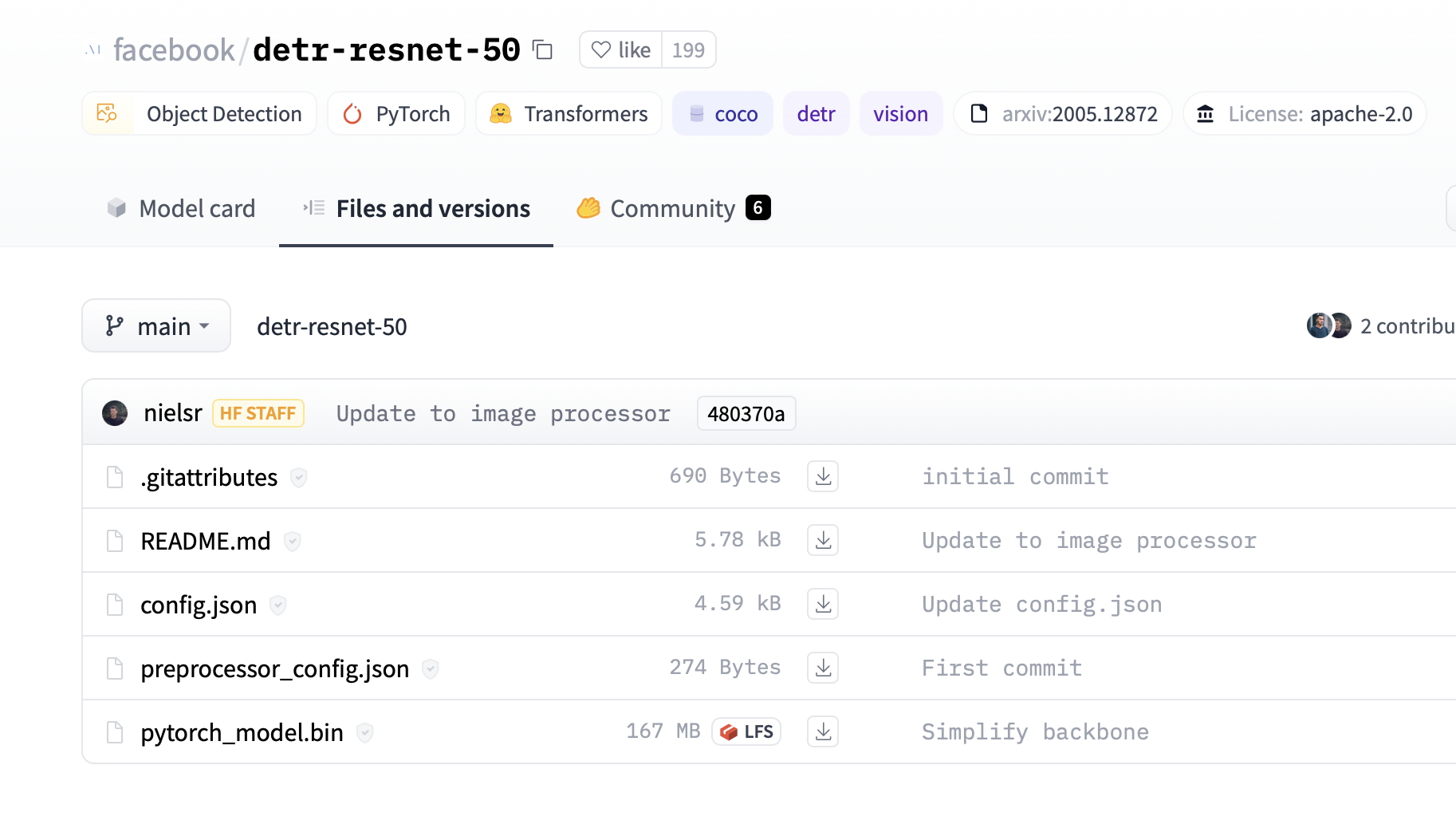Open the facebook organization page
This screenshot has width=1456, height=828.
coord(174,49)
